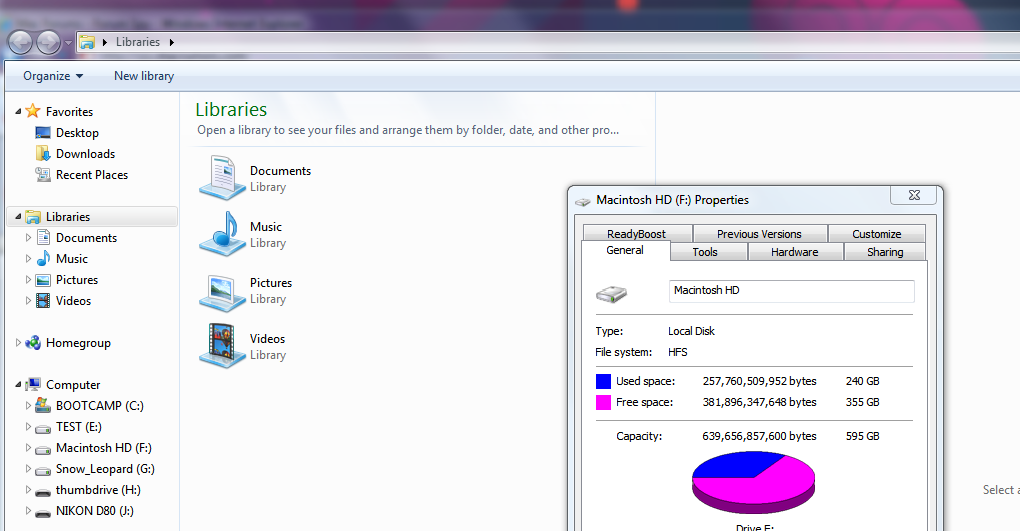Switch to Previous Versions tab

(x=759, y=234)
